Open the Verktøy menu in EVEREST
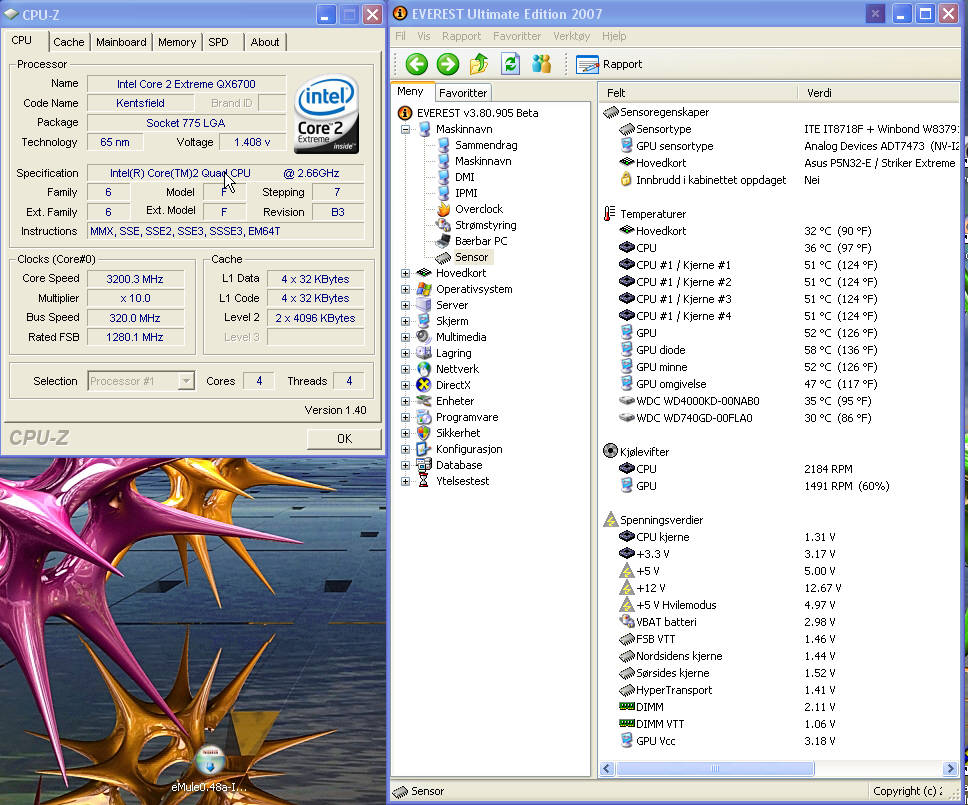The image size is (968, 805). tap(572, 36)
